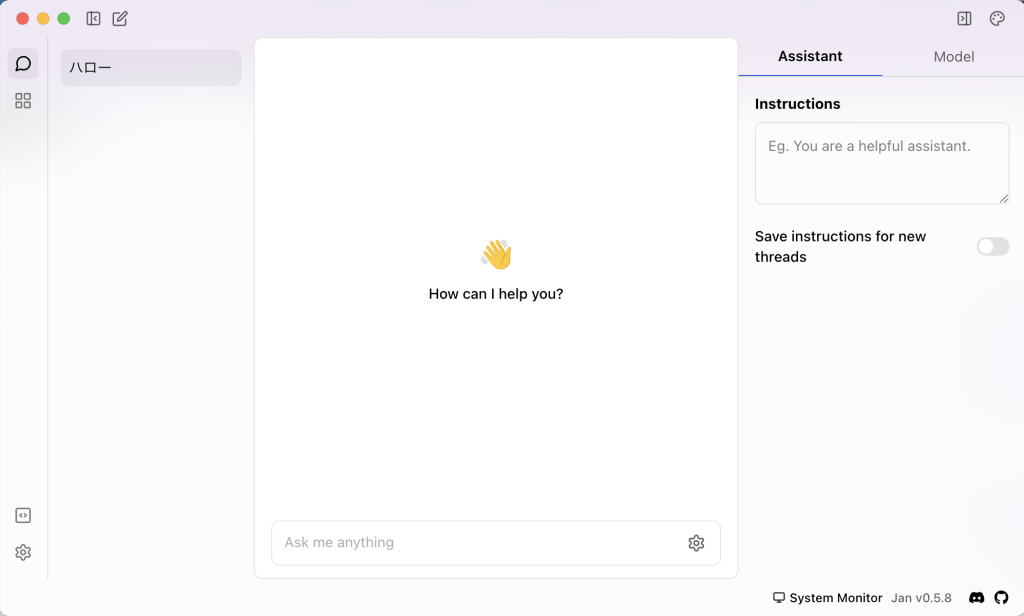Collapse the left thread sidebar panel

point(93,18)
